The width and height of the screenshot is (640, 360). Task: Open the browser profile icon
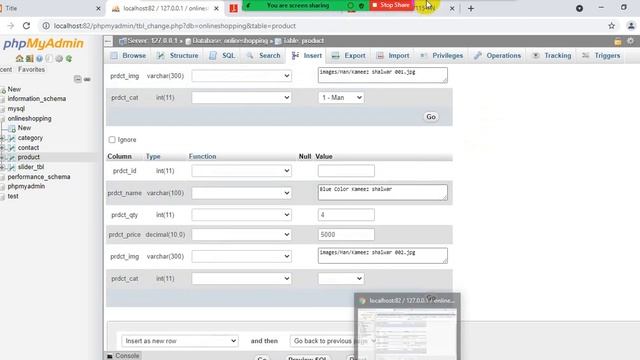tap(631, 26)
